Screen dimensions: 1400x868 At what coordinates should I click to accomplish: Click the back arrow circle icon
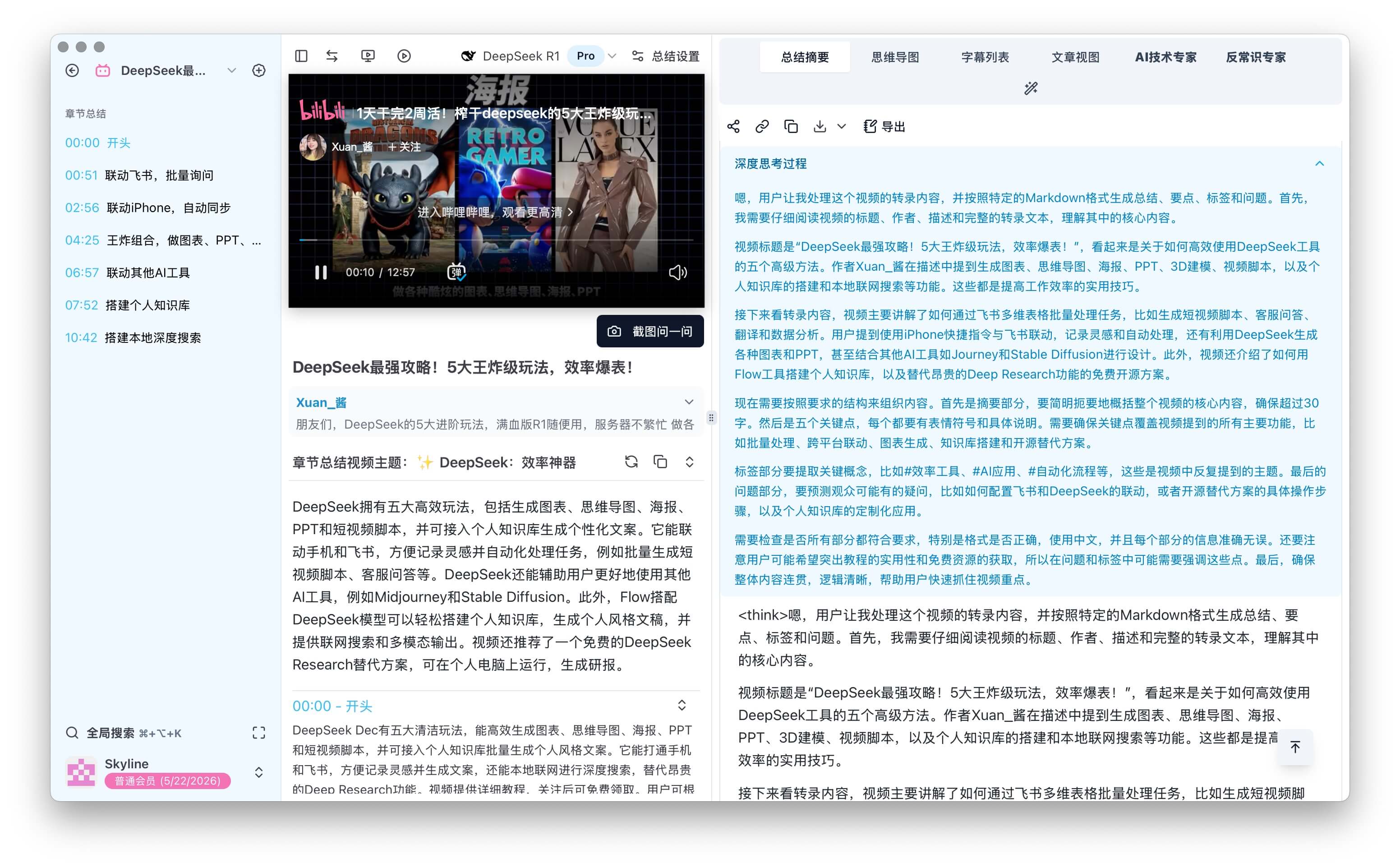click(72, 71)
